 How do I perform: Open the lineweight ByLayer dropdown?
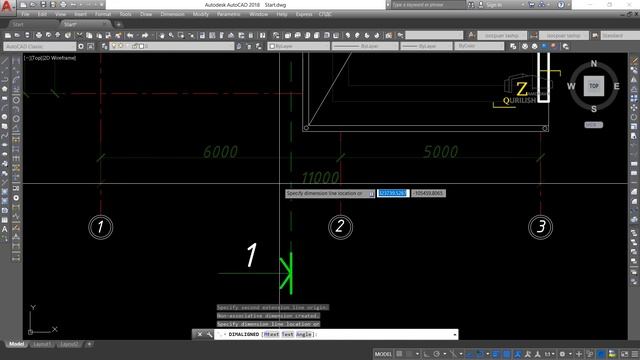[x=426, y=47]
